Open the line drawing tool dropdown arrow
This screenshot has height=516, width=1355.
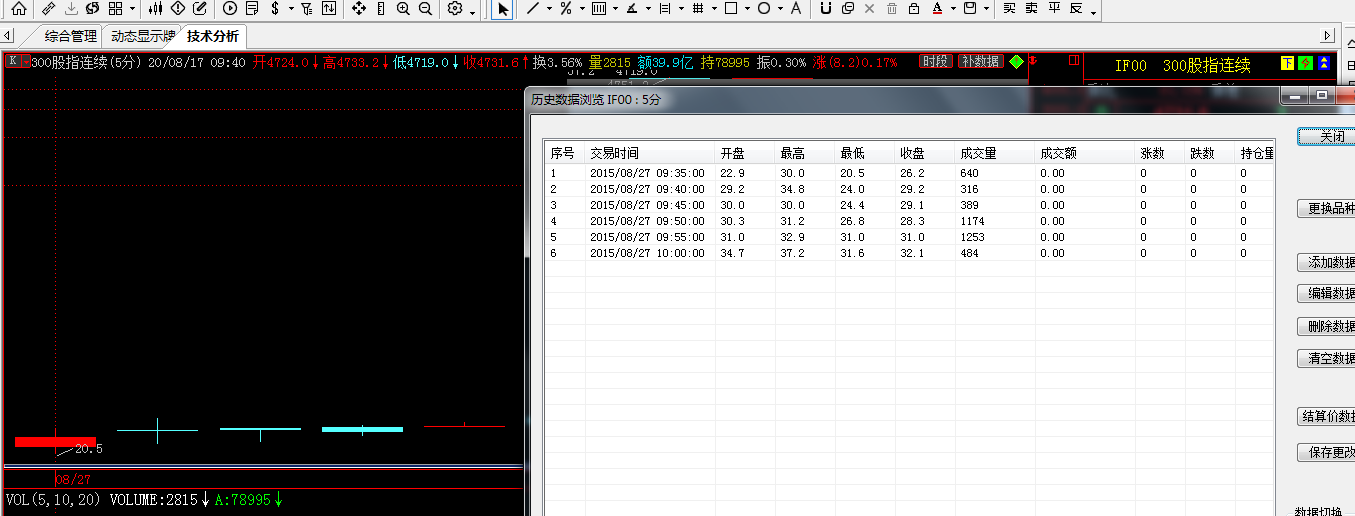[550, 9]
